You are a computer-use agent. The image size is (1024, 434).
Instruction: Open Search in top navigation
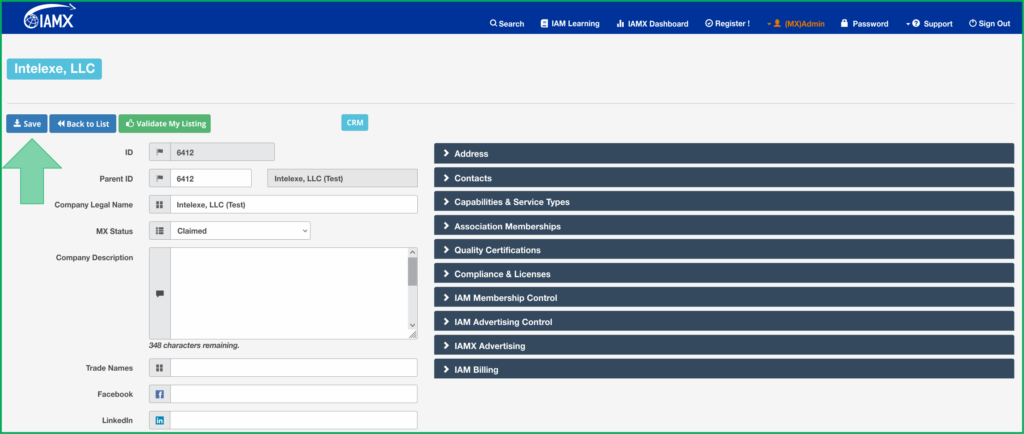click(507, 23)
